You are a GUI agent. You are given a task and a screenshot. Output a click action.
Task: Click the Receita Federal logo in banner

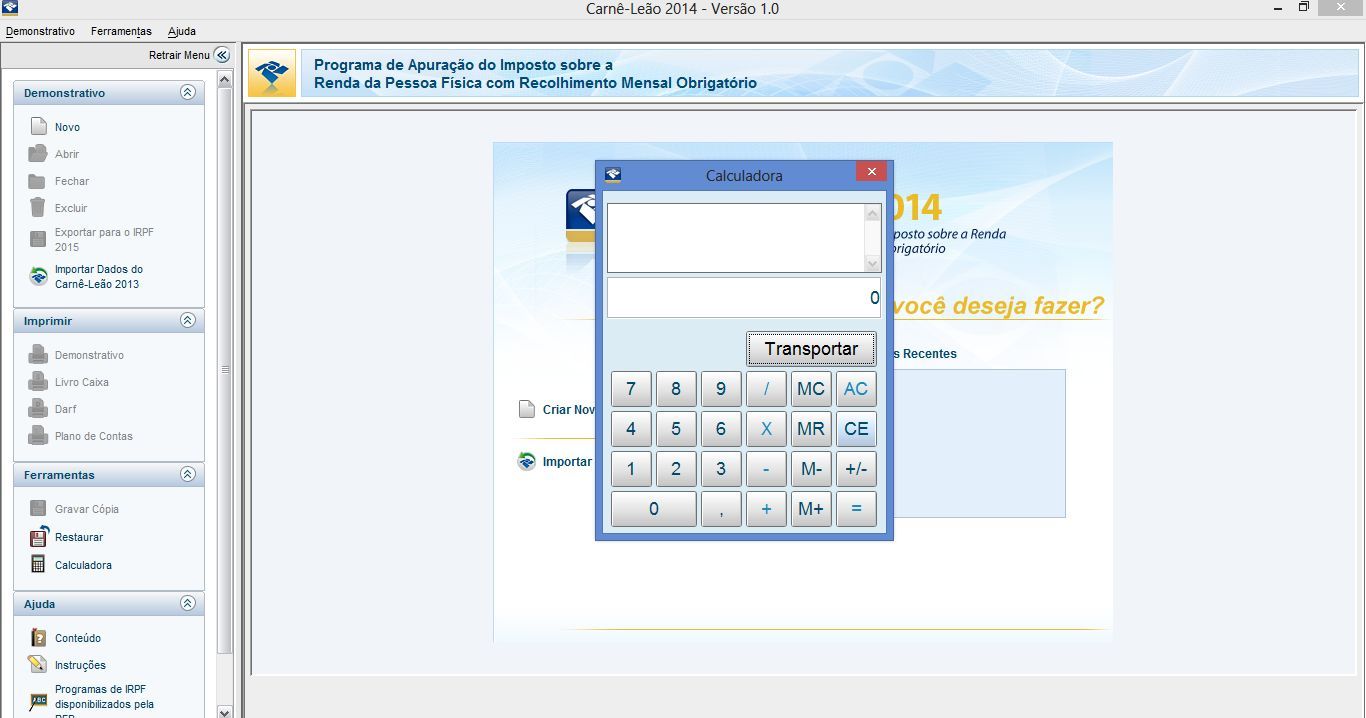click(x=272, y=73)
